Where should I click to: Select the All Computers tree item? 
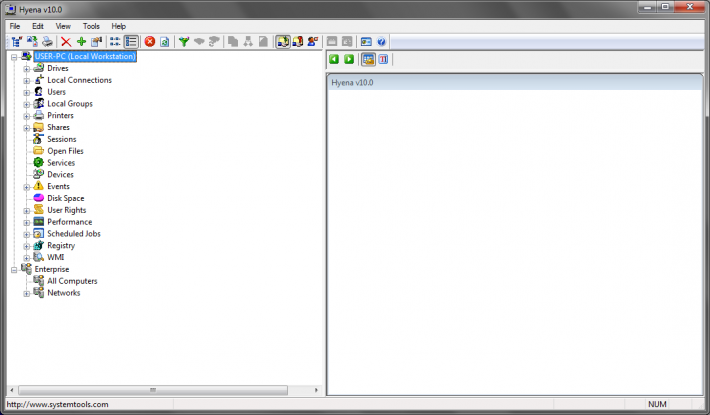[72, 281]
